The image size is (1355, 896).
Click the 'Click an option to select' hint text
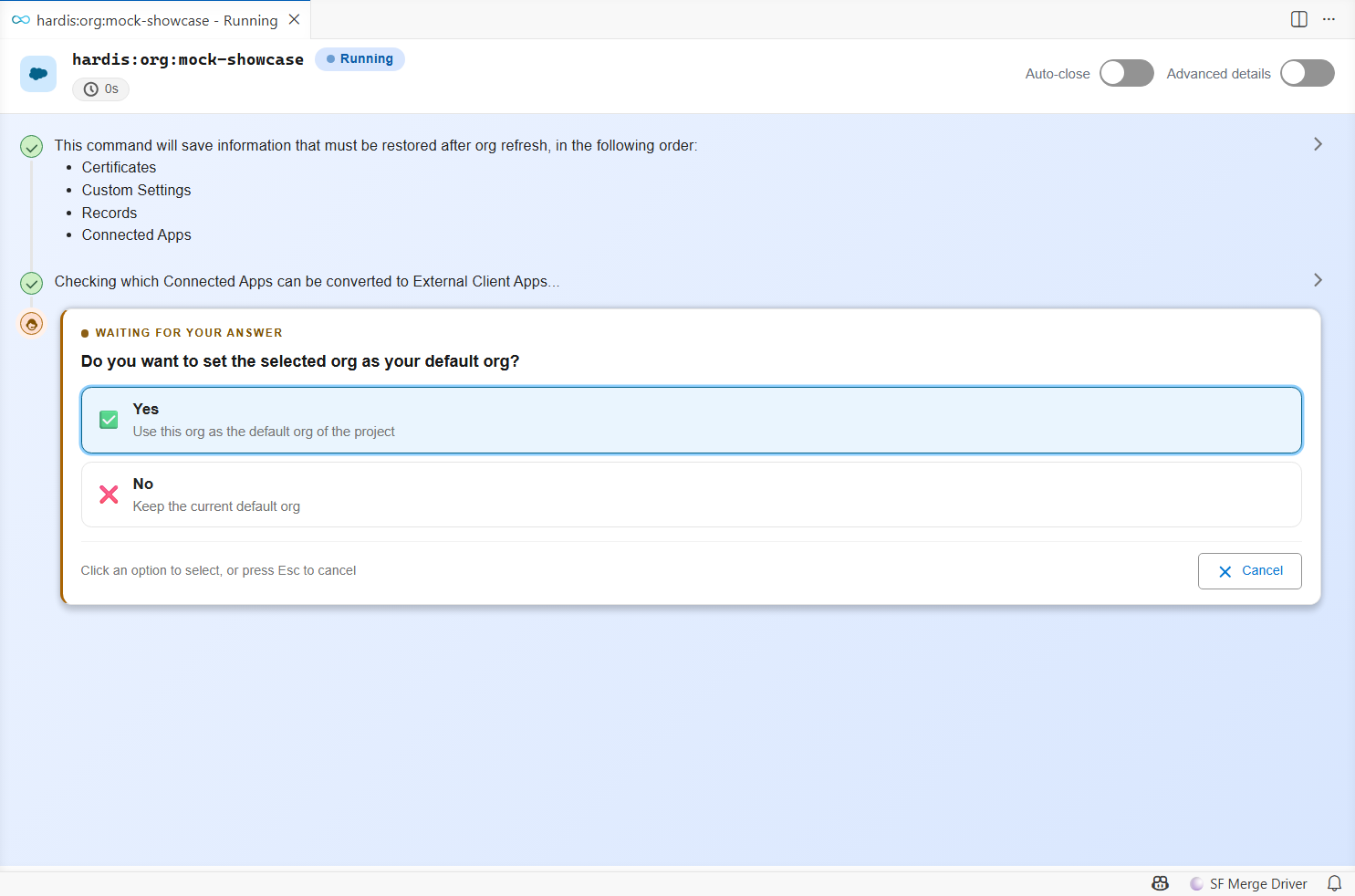pos(218,571)
